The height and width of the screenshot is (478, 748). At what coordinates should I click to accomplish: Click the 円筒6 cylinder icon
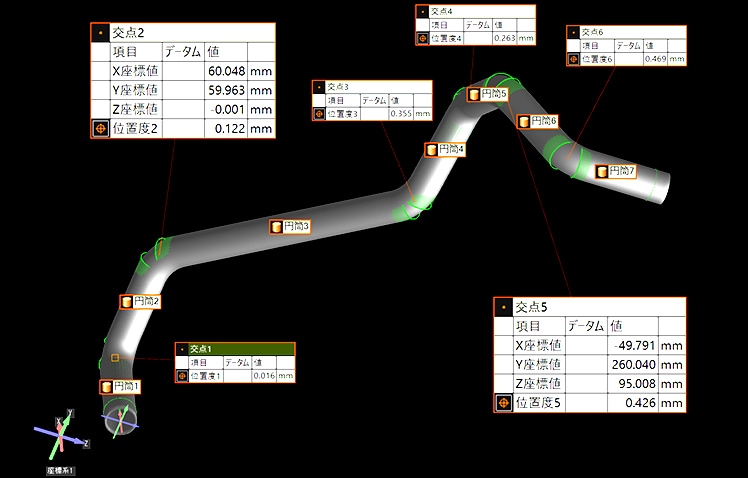[x=524, y=121]
